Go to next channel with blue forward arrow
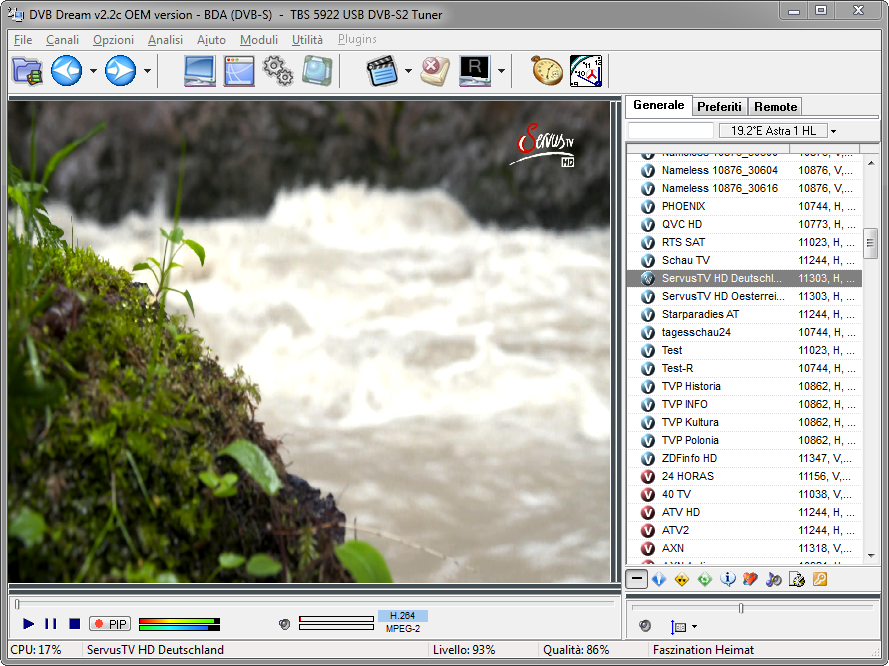This screenshot has width=889, height=666. coord(120,71)
